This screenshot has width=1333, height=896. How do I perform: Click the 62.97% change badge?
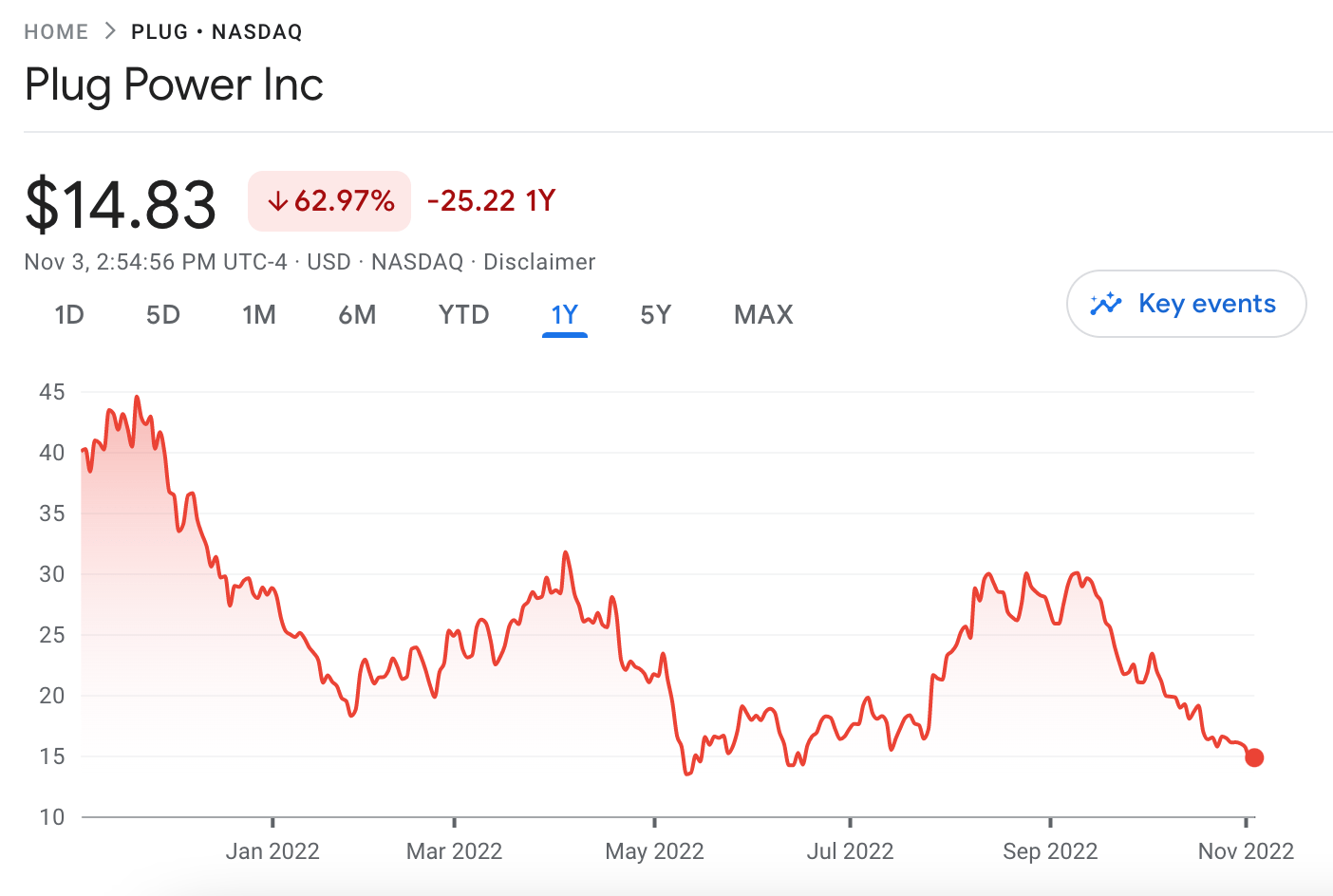click(329, 201)
